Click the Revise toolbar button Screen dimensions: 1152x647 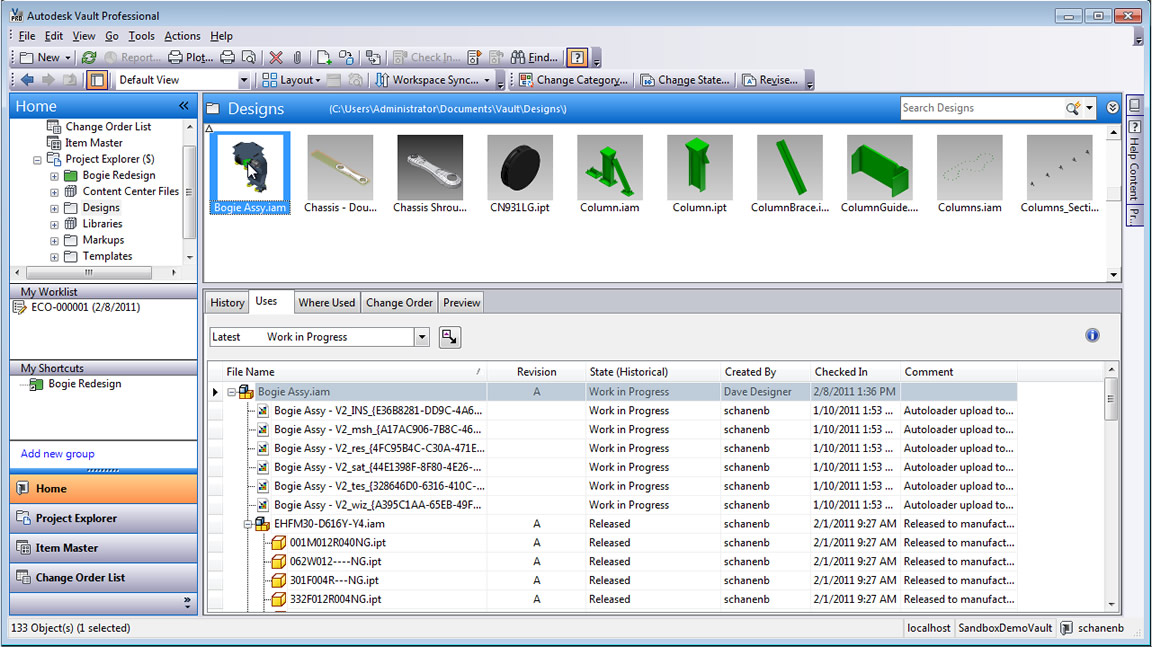coord(770,80)
